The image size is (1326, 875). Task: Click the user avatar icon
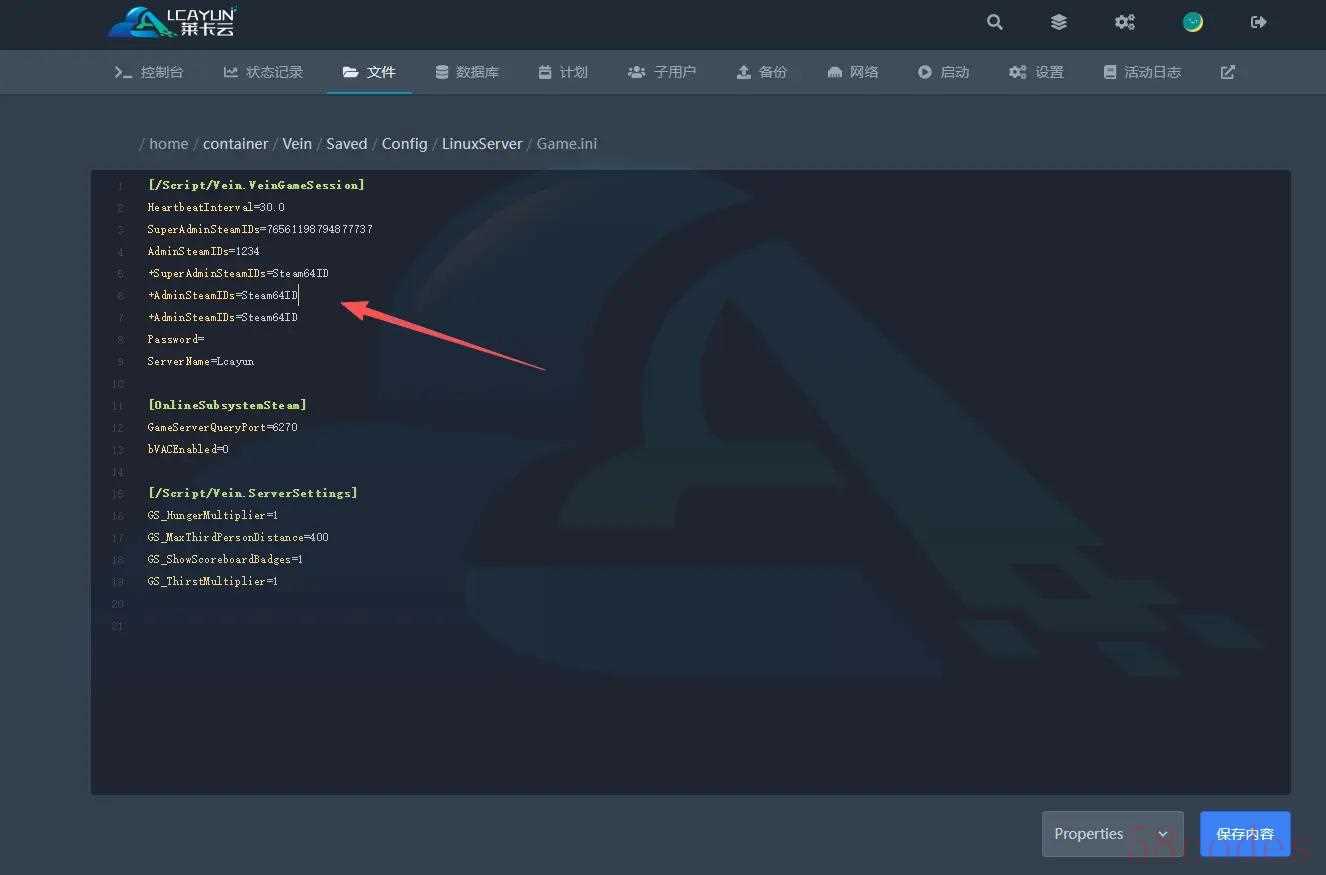pyautogui.click(x=1192, y=22)
